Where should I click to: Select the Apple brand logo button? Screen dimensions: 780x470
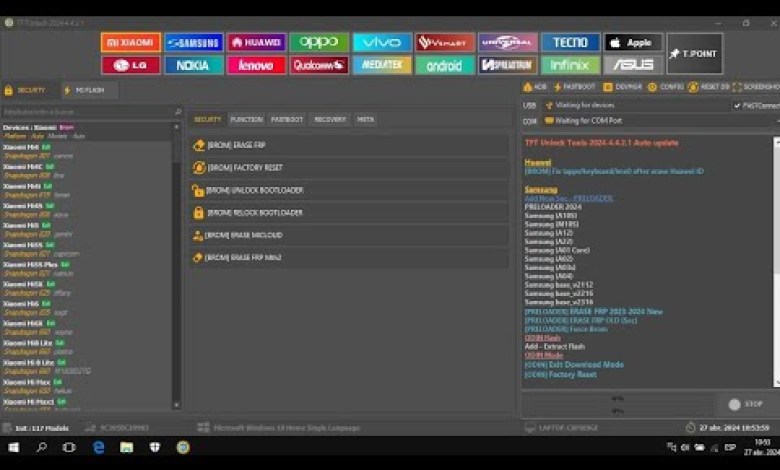633,43
